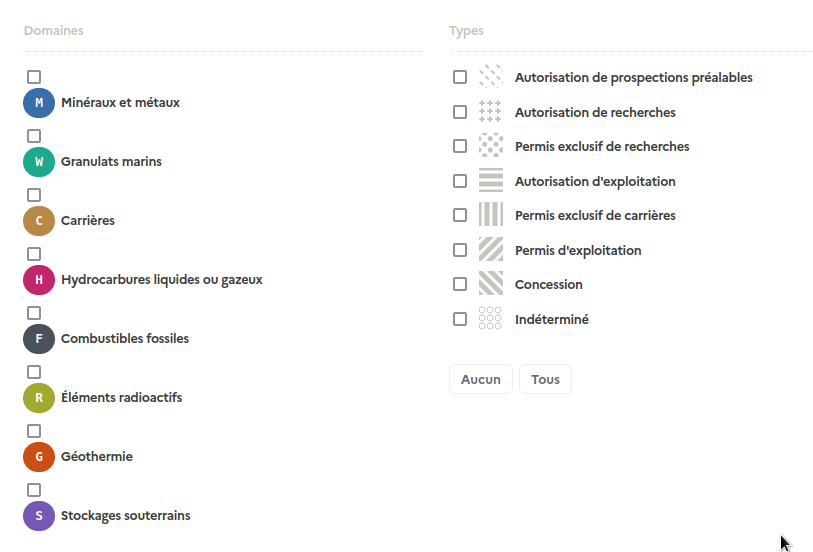This screenshot has width=813, height=552.
Task: Click the Aucun button
Action: tap(481, 379)
